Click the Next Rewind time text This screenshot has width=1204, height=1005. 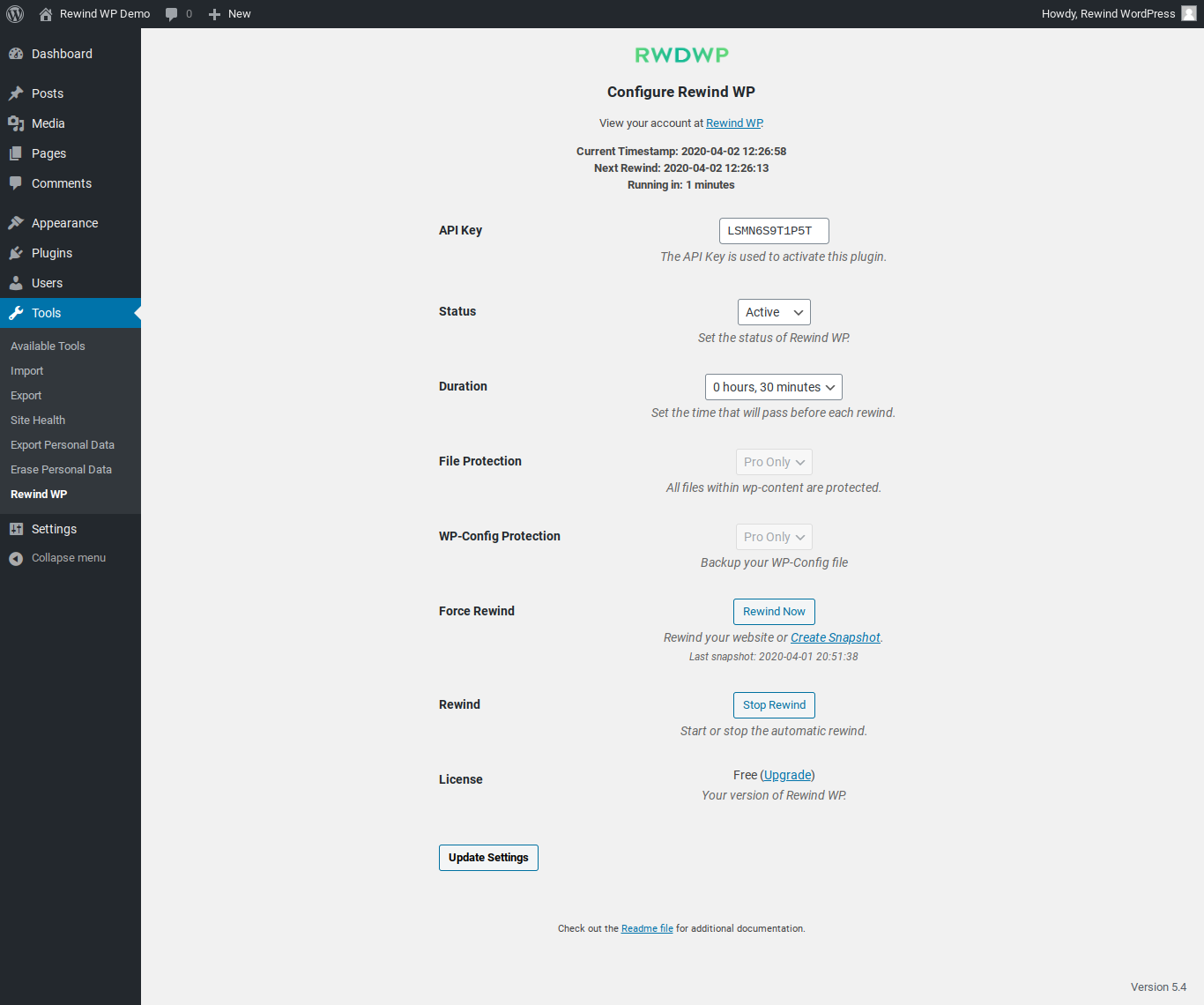click(x=681, y=168)
